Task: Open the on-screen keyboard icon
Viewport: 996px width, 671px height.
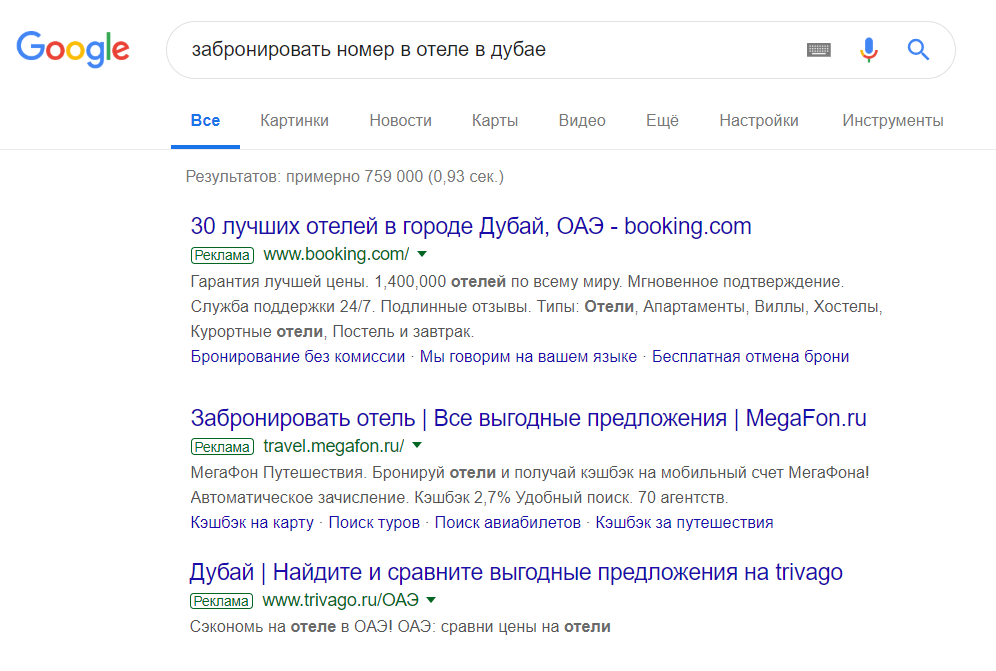Action: [x=819, y=50]
